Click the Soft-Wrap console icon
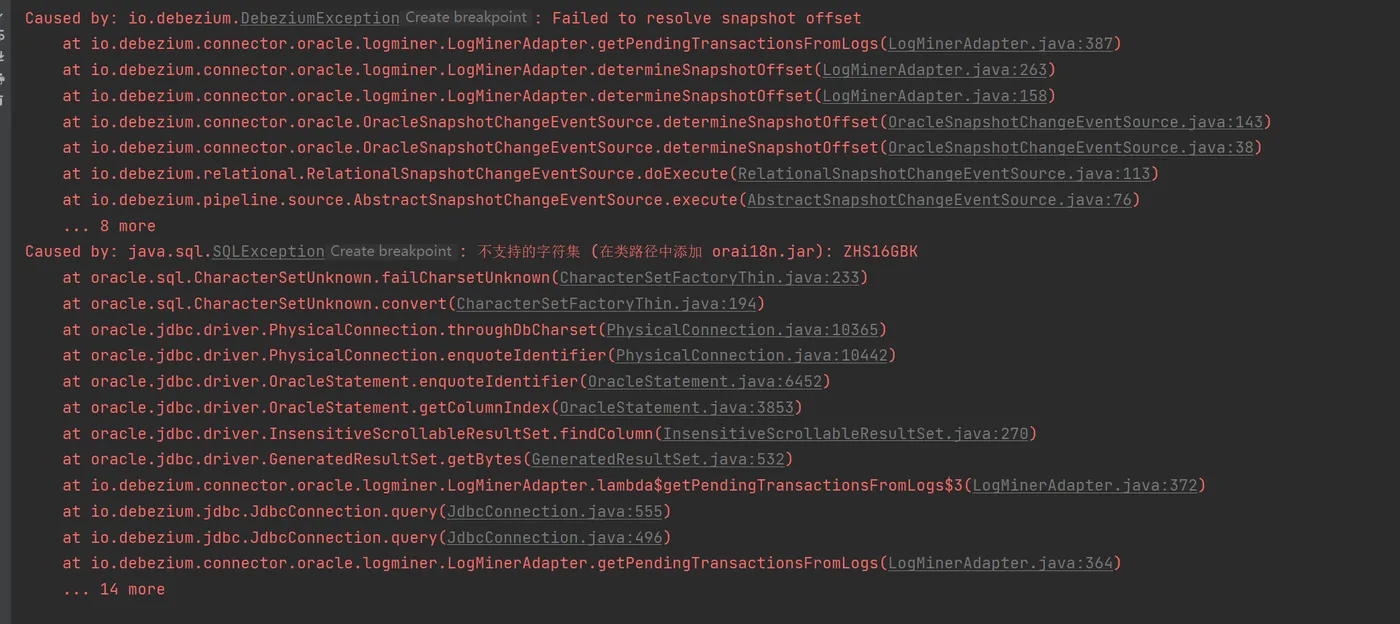The height and width of the screenshot is (624, 1400). (x=2, y=35)
